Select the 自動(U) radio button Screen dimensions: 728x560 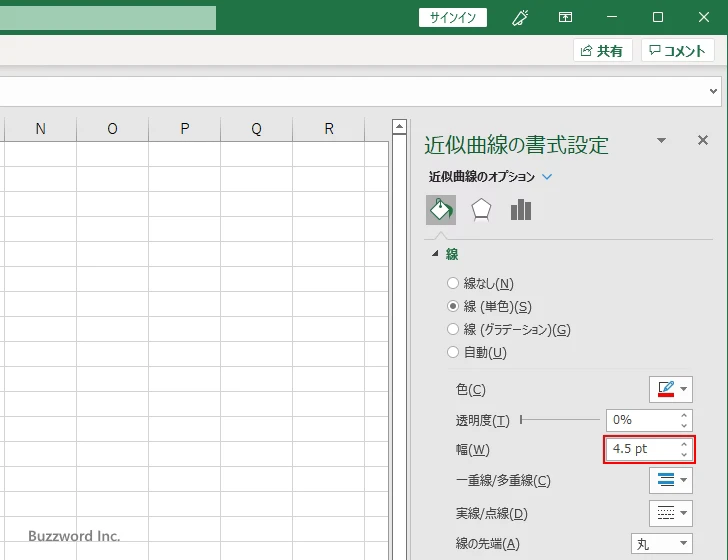(x=453, y=352)
